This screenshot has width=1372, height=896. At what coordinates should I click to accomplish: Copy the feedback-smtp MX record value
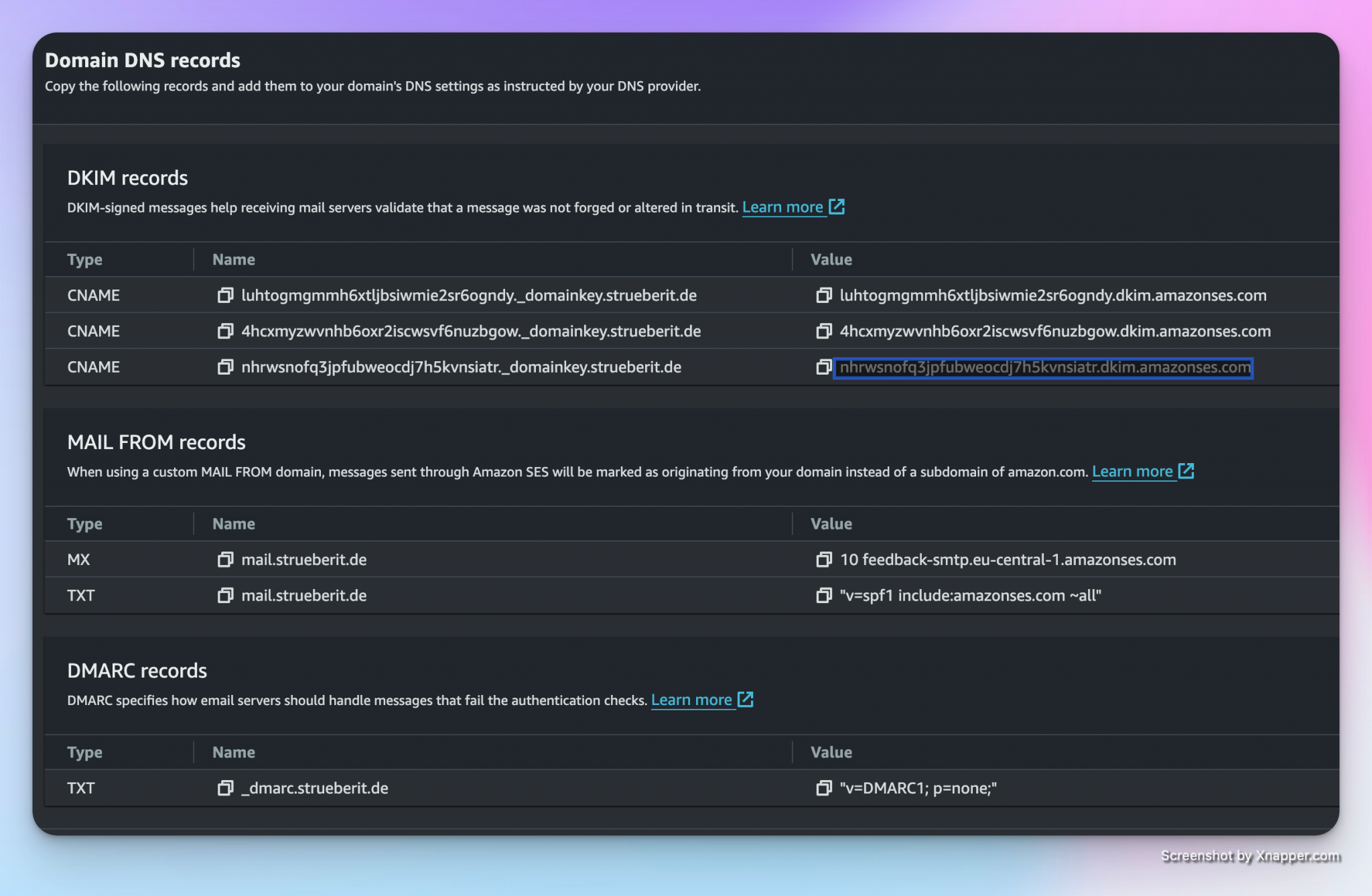pos(823,560)
